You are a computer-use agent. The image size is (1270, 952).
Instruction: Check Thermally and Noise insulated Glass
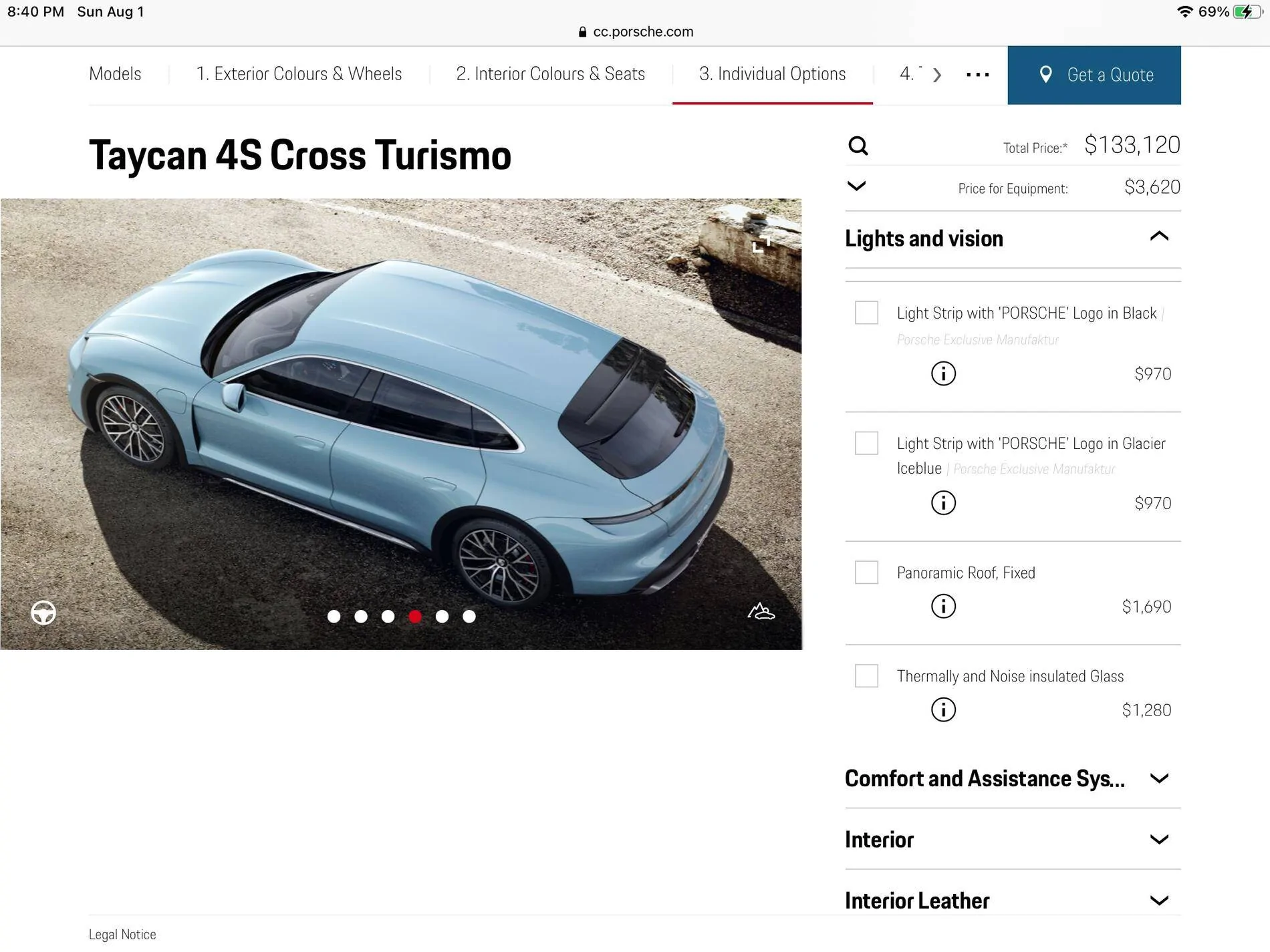(x=866, y=676)
